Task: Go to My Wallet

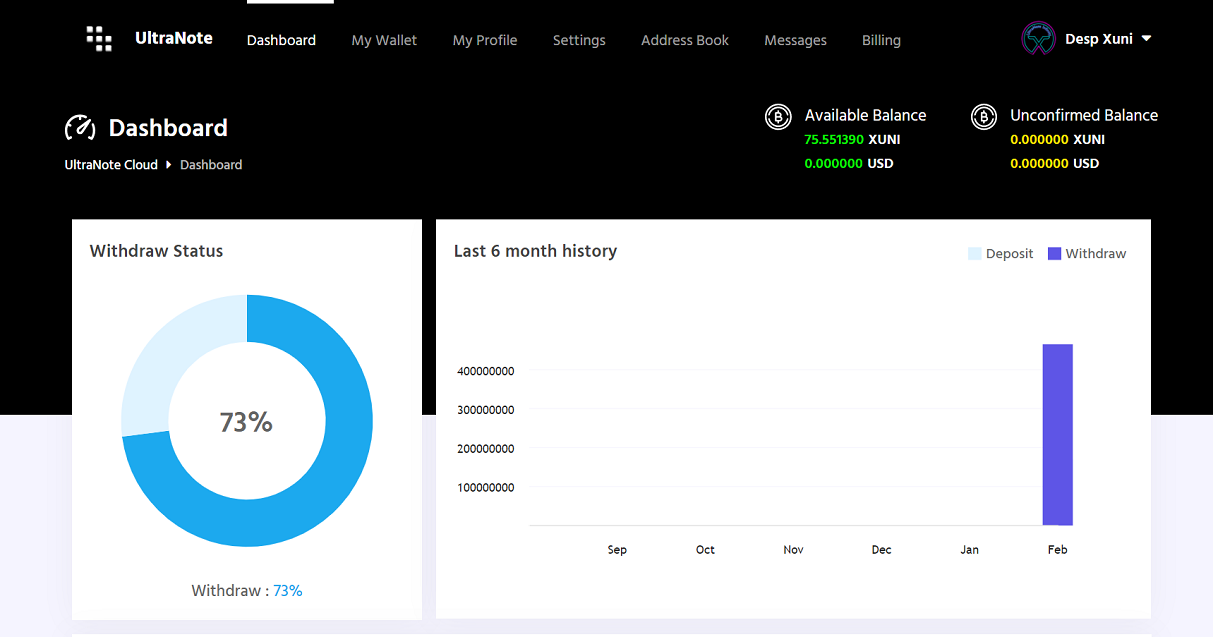Action: (384, 40)
